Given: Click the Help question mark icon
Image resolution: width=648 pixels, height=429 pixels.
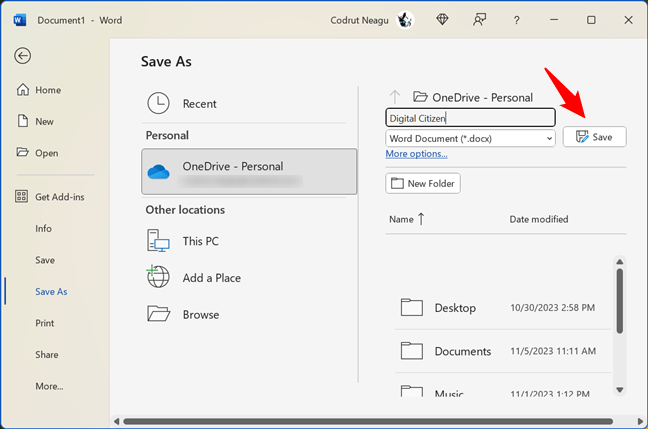Looking at the screenshot, I should coord(516,20).
